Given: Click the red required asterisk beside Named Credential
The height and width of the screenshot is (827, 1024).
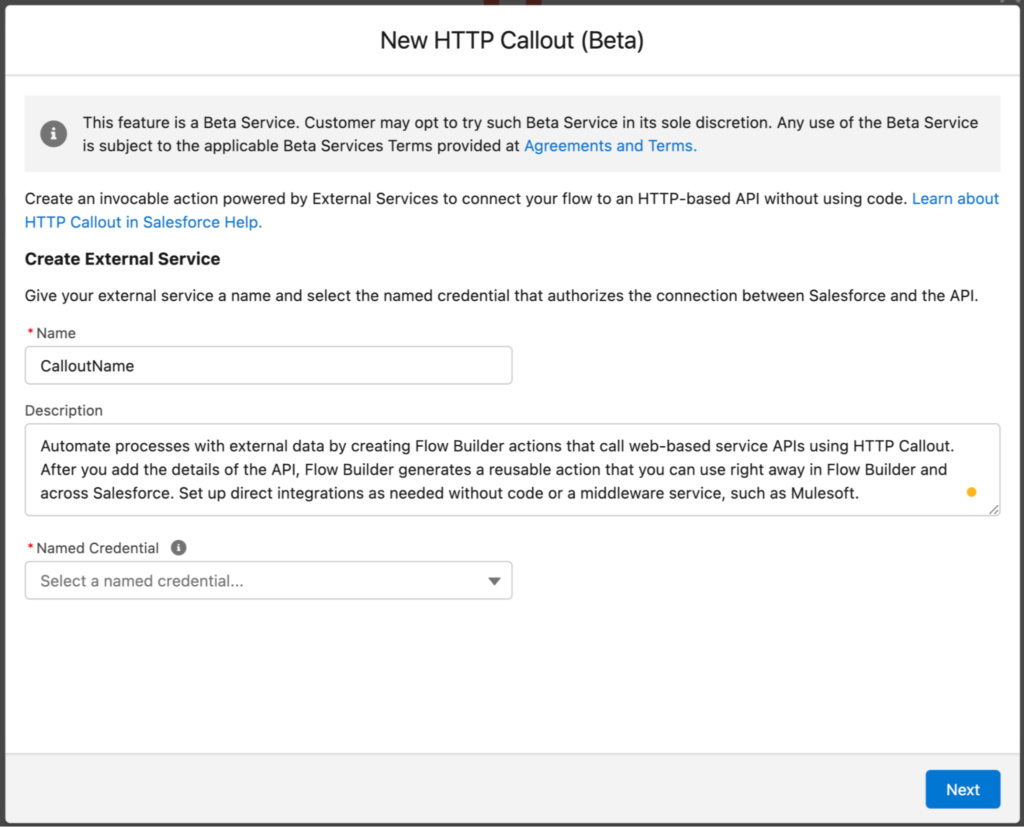Looking at the screenshot, I should 30,548.
